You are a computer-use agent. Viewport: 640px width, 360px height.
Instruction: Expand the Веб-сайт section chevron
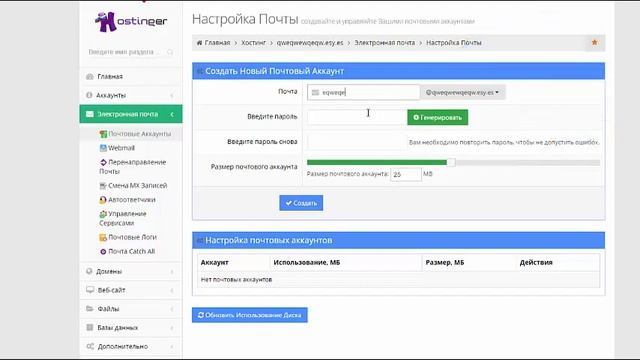[x=172, y=290]
